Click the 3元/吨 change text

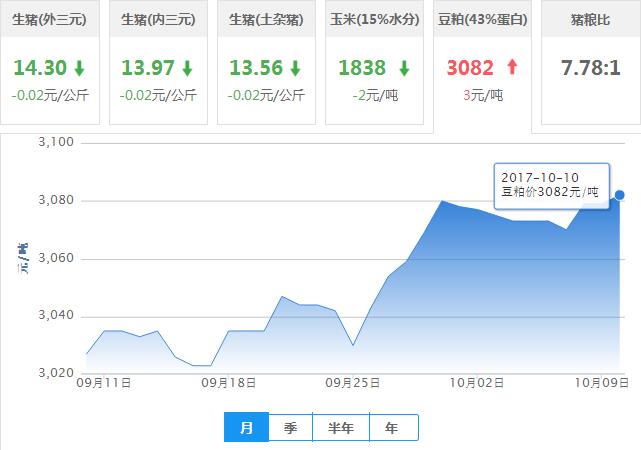click(483, 95)
